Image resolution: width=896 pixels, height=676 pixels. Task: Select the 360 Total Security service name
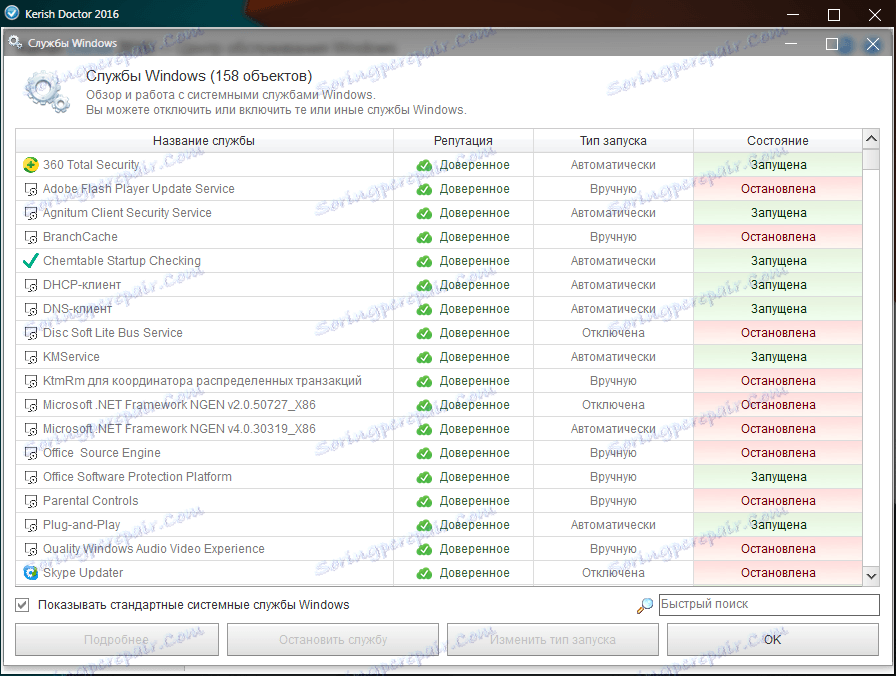click(91, 165)
